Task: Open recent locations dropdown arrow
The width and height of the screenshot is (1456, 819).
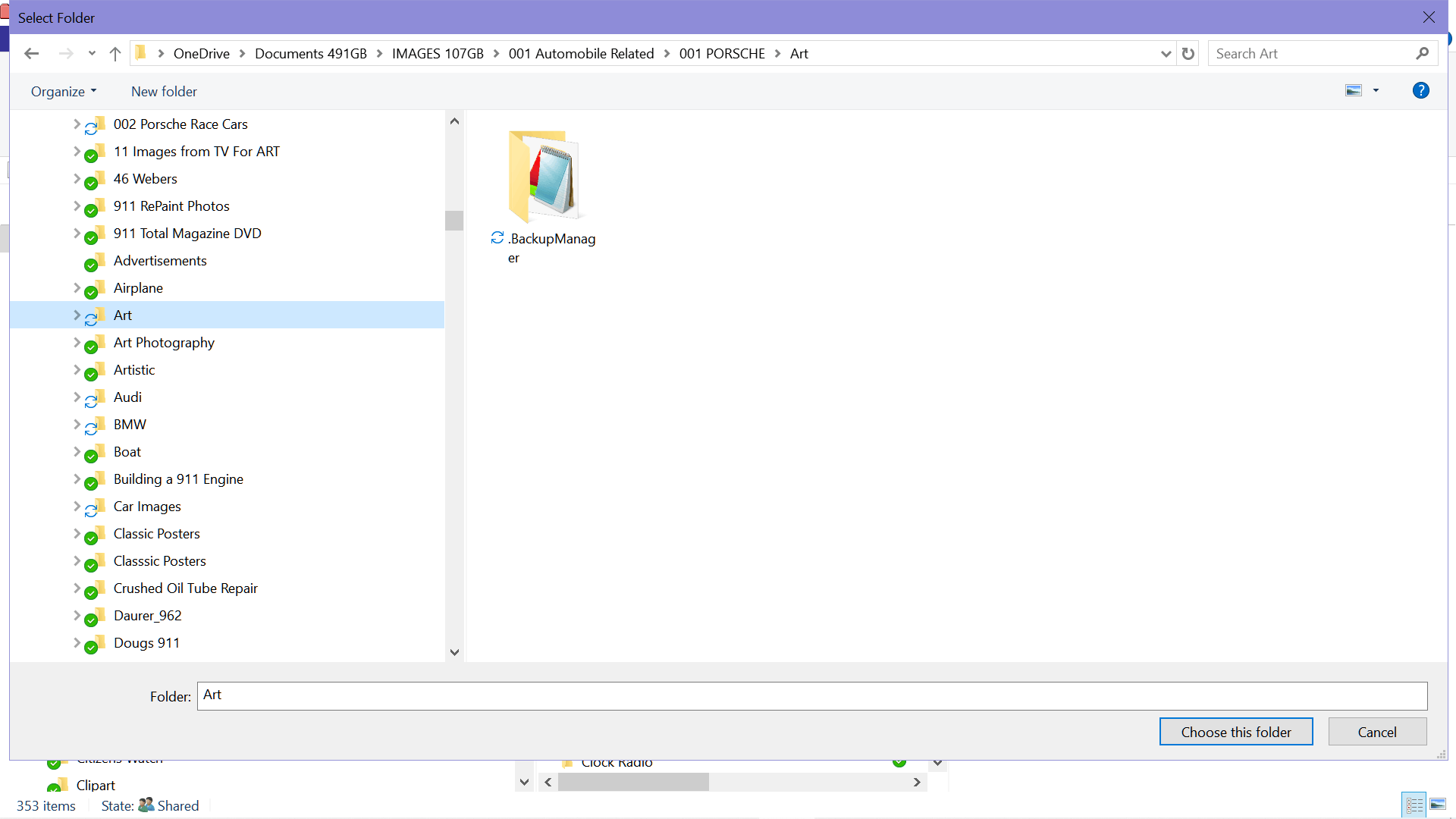Action: (x=92, y=54)
